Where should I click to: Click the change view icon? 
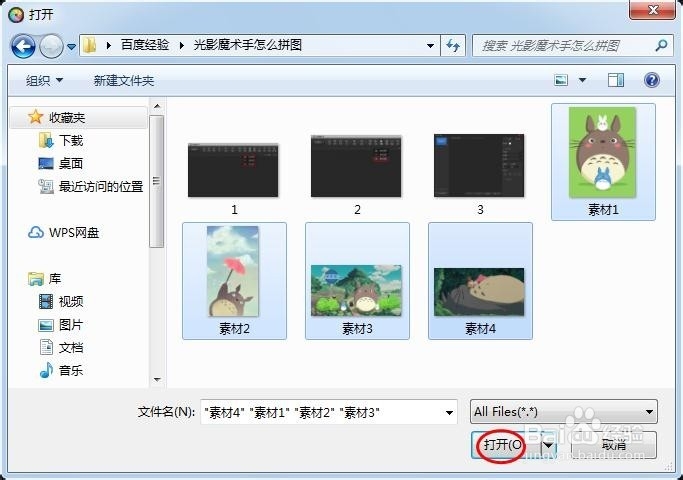pyautogui.click(x=561, y=80)
